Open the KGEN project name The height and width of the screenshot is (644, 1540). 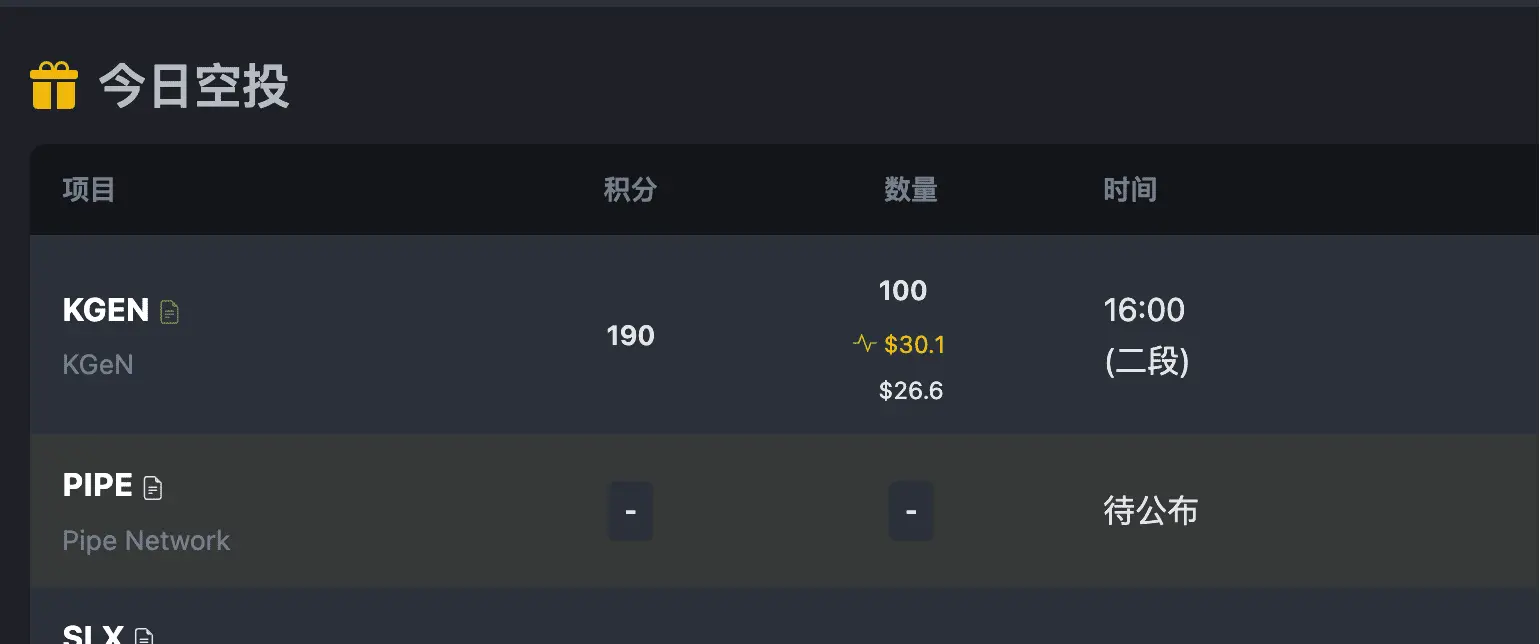click(x=106, y=310)
